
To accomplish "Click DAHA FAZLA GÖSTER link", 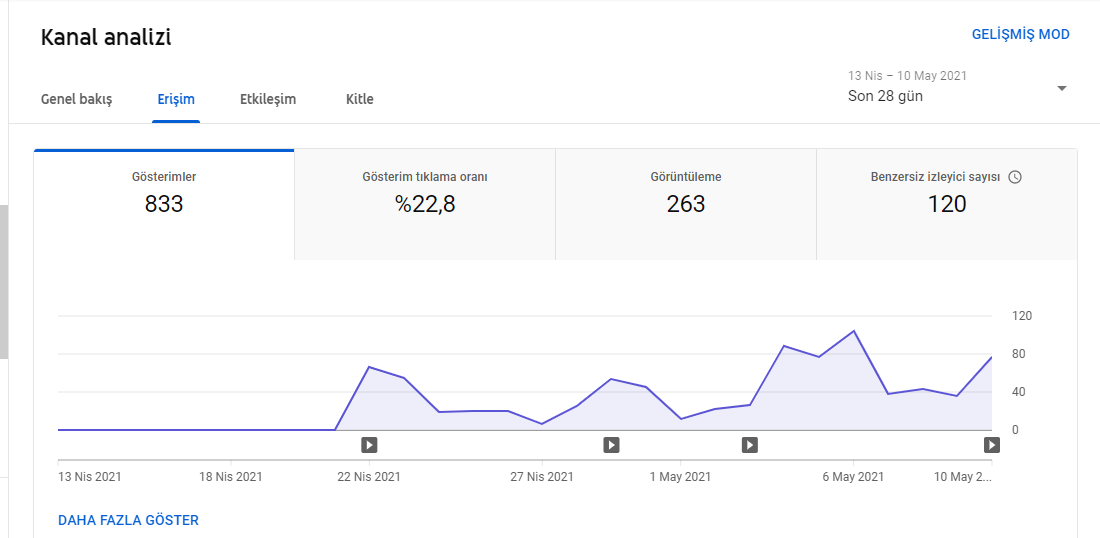I will tap(128, 520).
